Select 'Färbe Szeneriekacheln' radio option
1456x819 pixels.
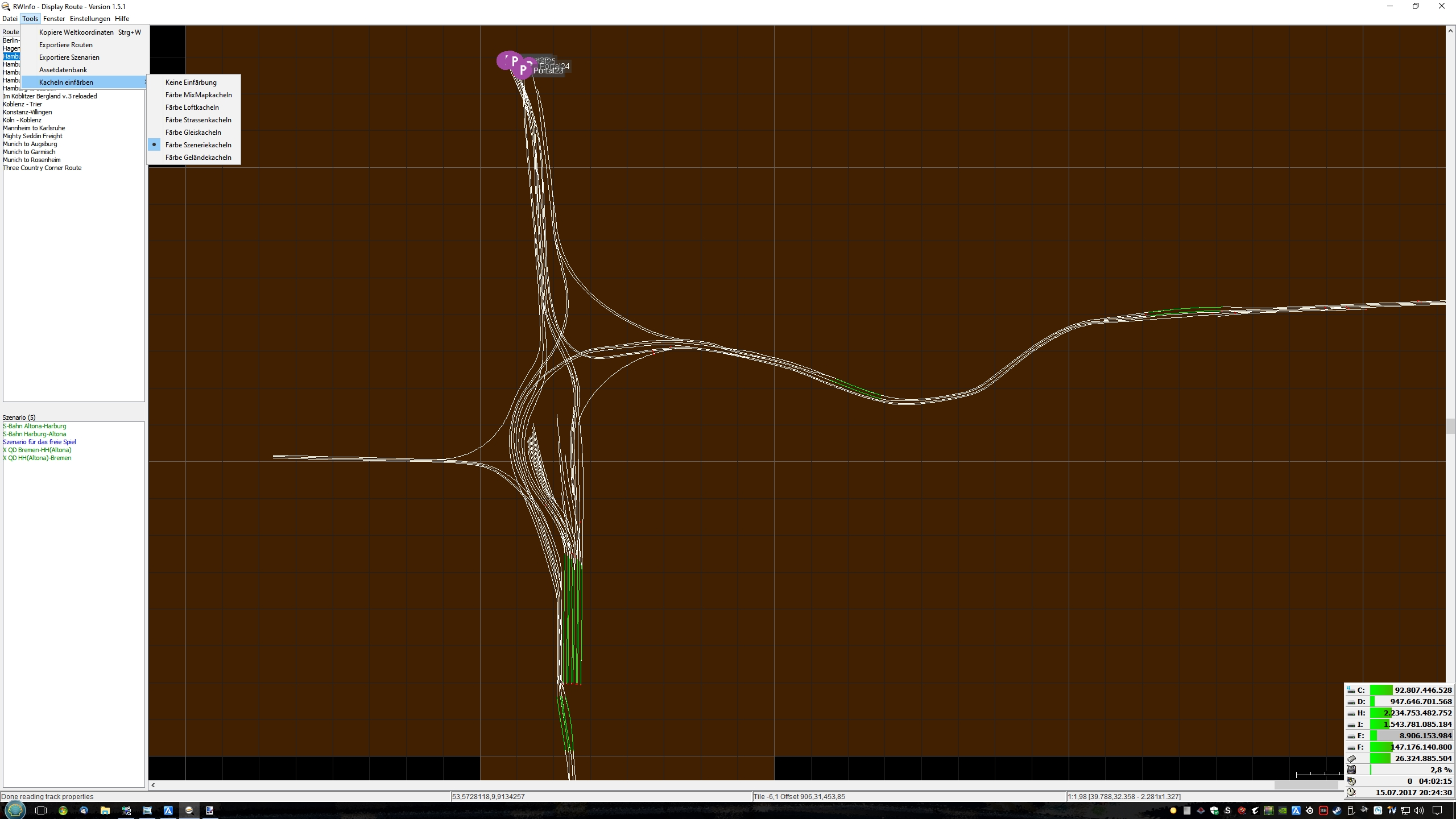tap(198, 145)
